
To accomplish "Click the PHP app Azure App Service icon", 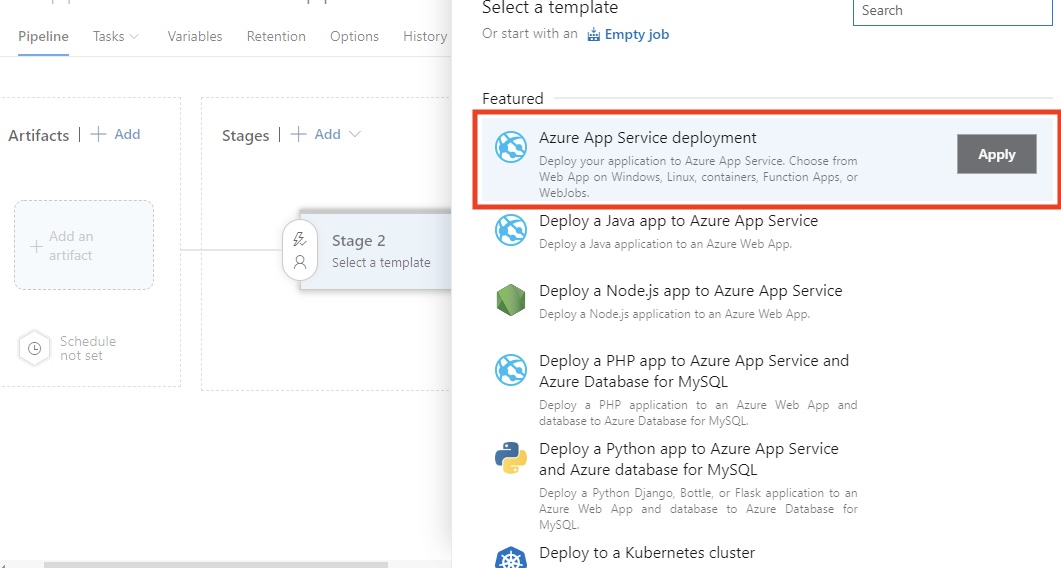I will [511, 370].
